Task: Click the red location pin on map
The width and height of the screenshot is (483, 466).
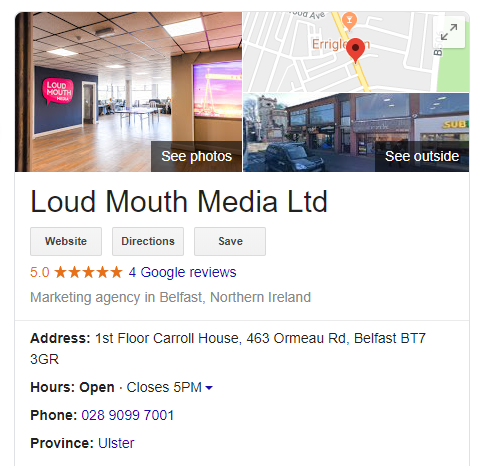Action: point(356,50)
